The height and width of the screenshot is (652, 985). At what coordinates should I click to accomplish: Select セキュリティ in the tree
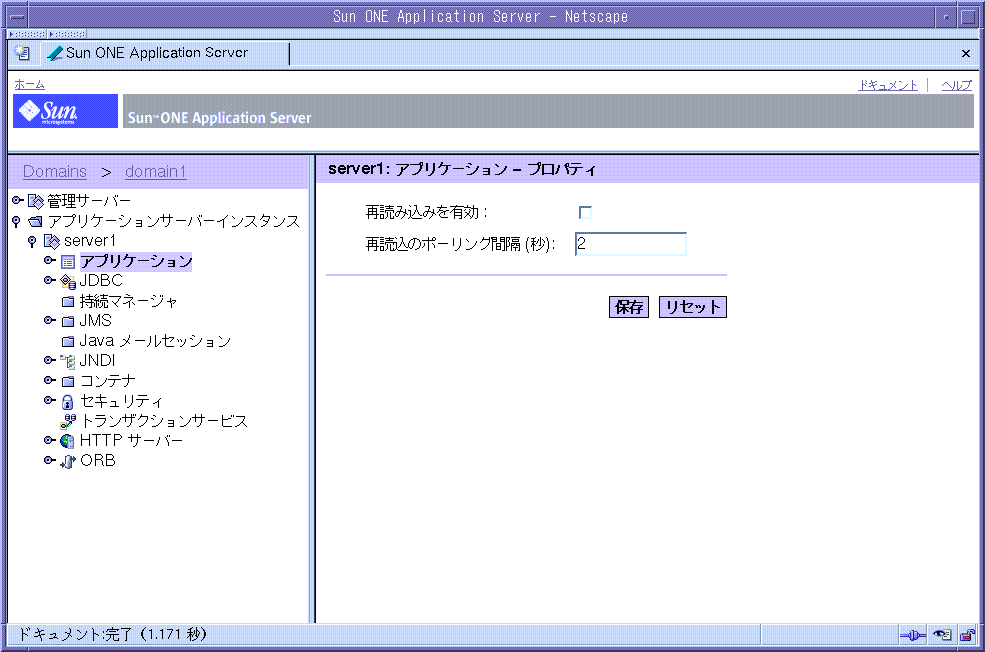(121, 401)
